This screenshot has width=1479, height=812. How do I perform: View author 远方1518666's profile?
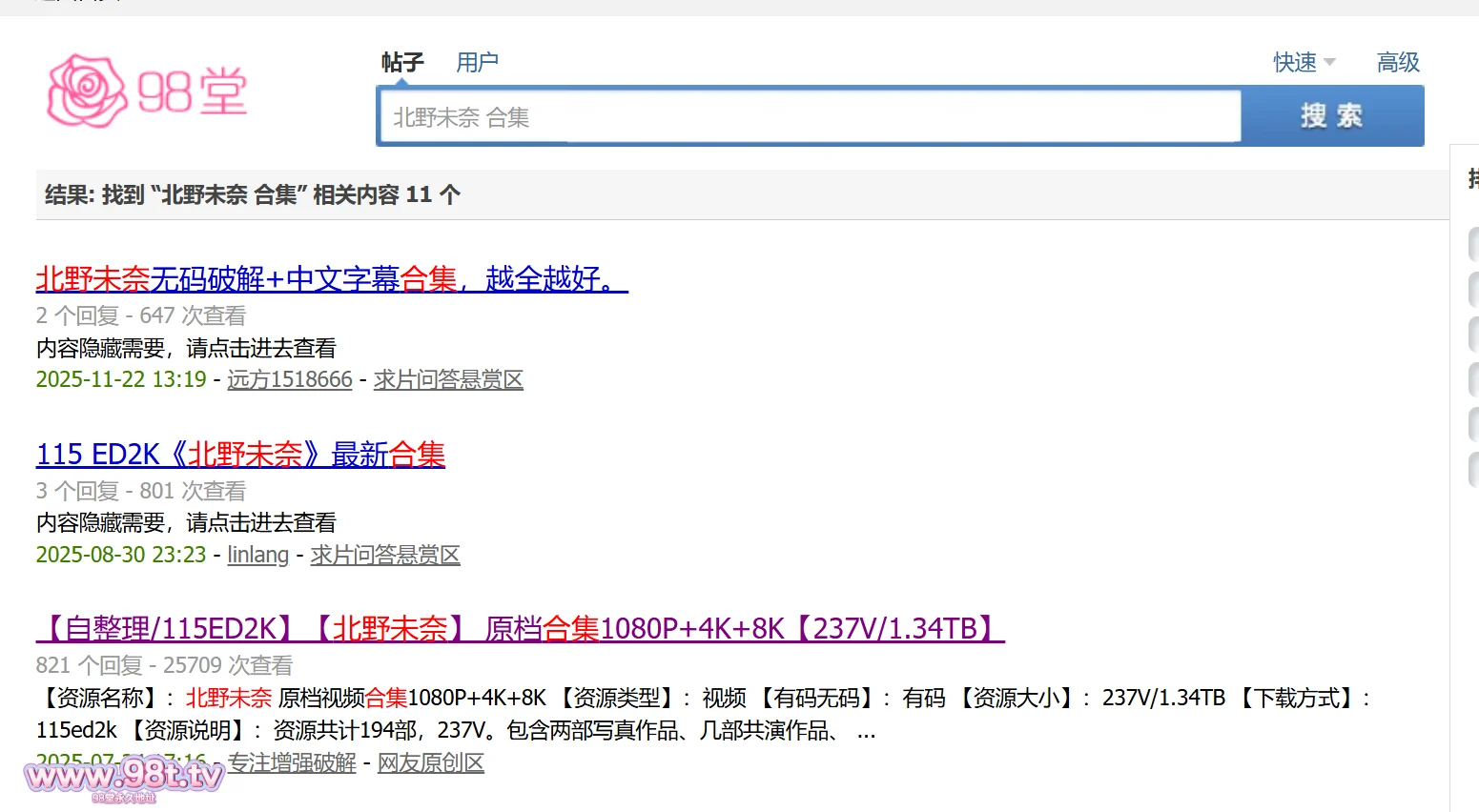coord(290,380)
